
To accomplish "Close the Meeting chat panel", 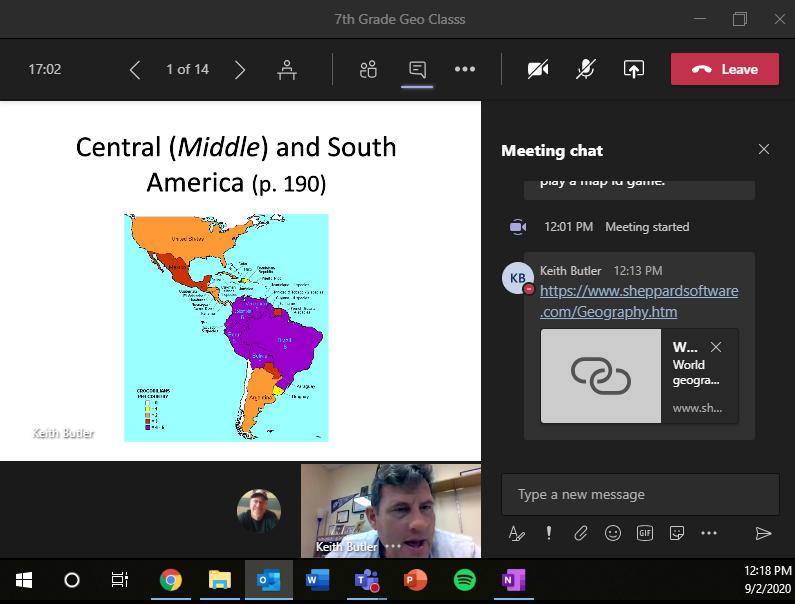I will coord(764,149).
